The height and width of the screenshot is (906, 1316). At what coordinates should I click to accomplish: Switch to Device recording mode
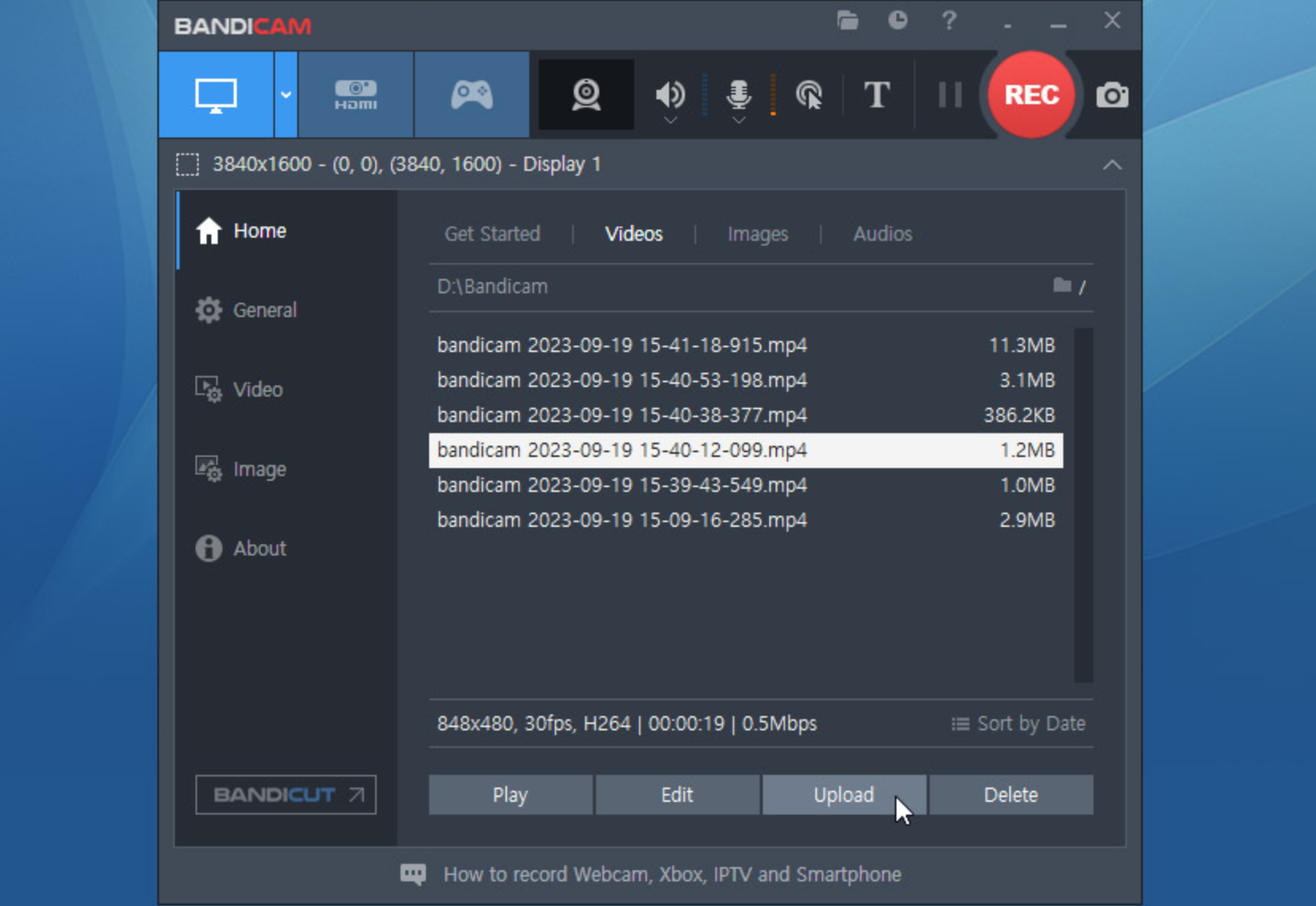(x=356, y=95)
